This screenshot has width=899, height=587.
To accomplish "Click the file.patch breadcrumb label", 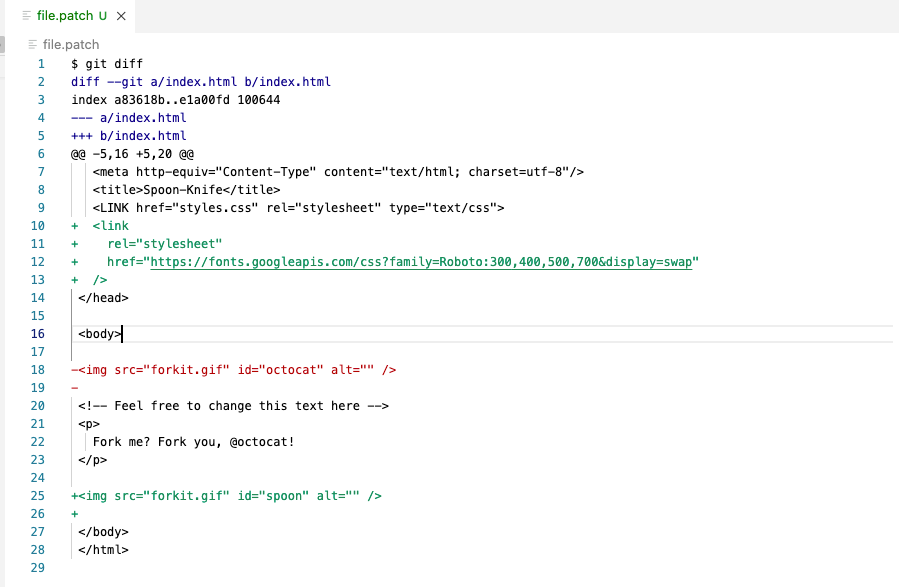I will point(71,45).
